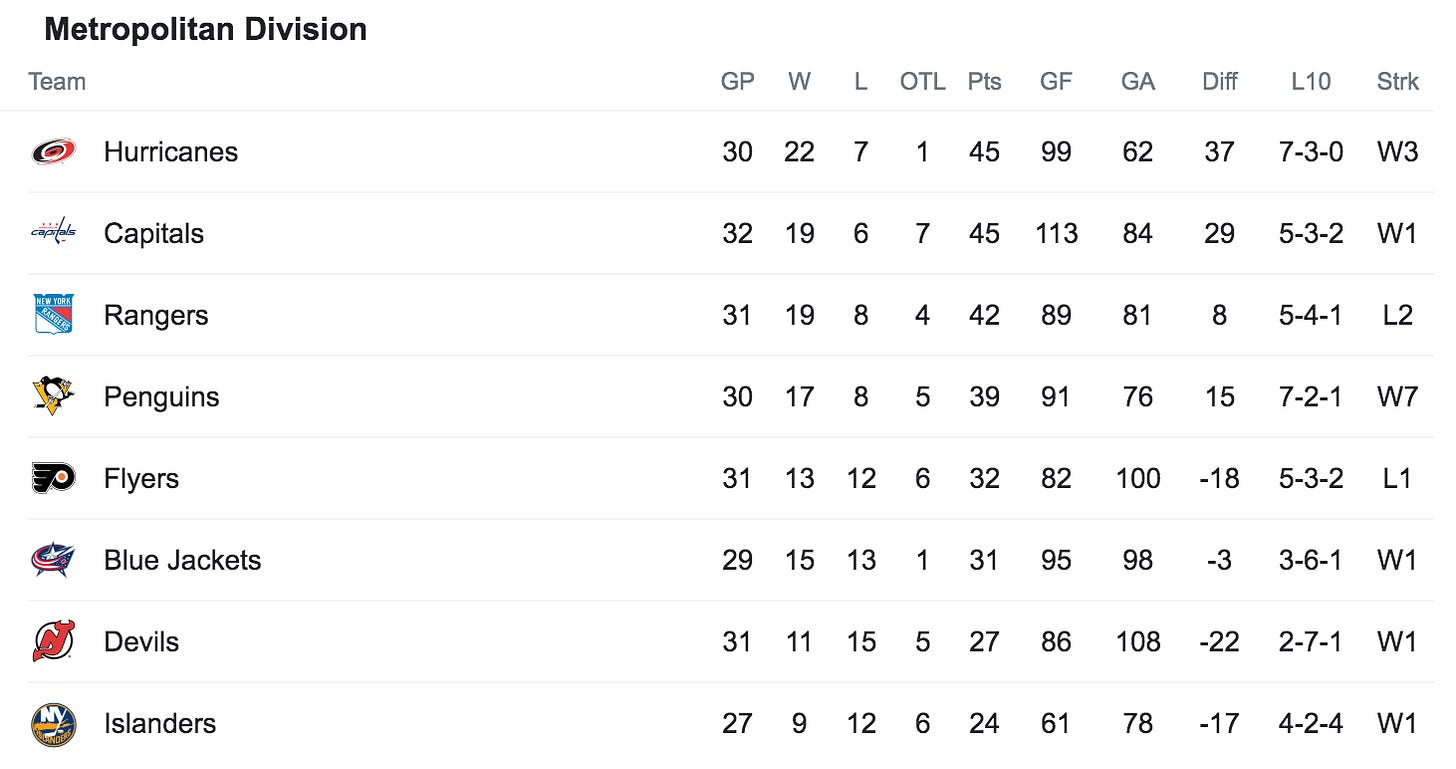Click the Strk column header

(1397, 82)
